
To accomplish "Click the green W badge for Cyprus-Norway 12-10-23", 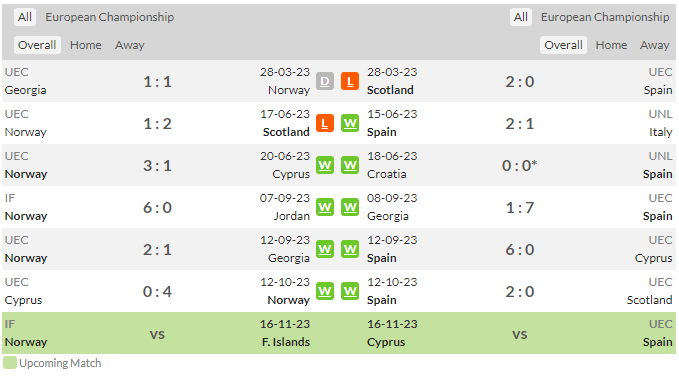I will click(x=325, y=291).
